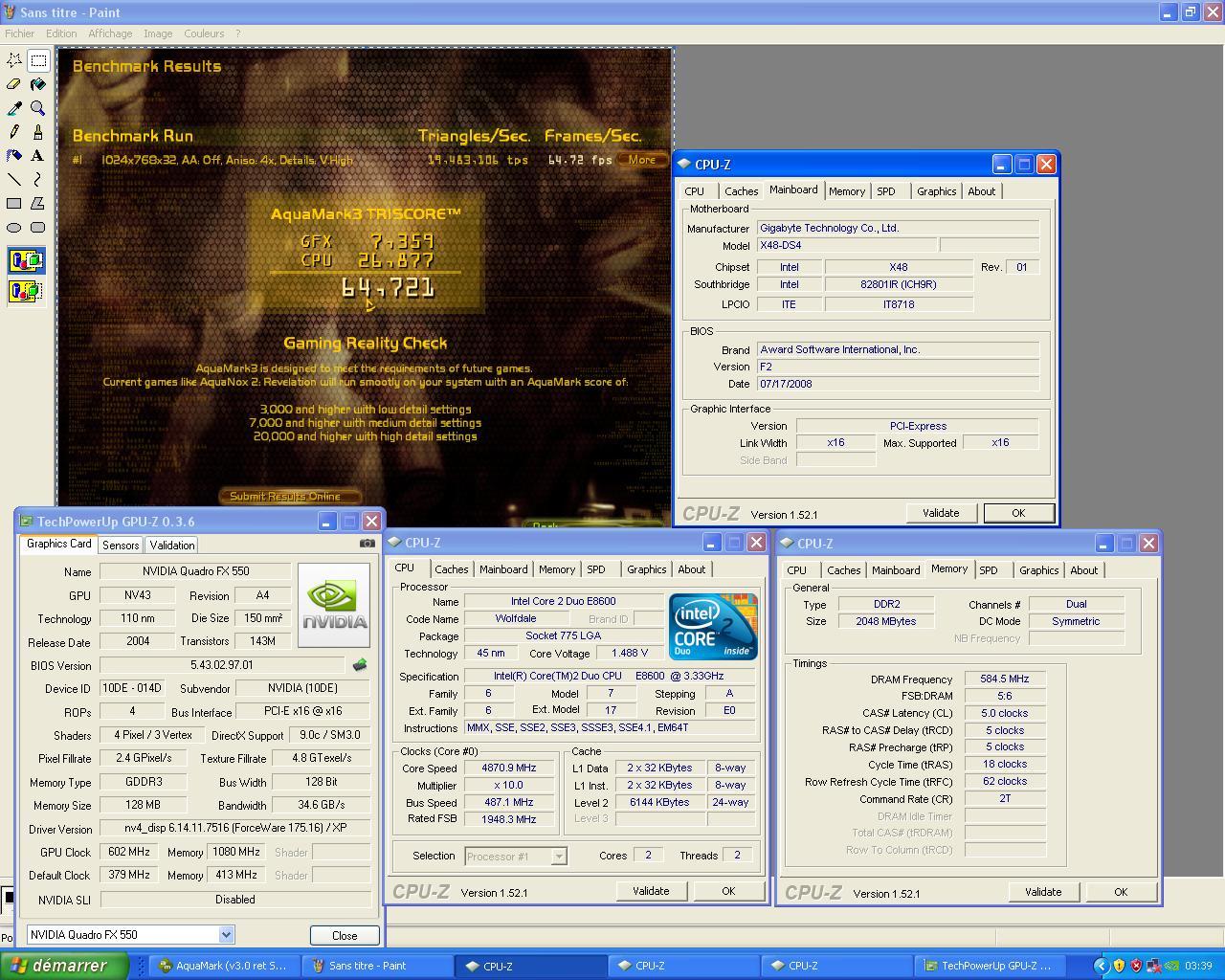Click GPU-Z screenshot camera icon
The height and width of the screenshot is (980, 1225).
pyautogui.click(x=367, y=543)
